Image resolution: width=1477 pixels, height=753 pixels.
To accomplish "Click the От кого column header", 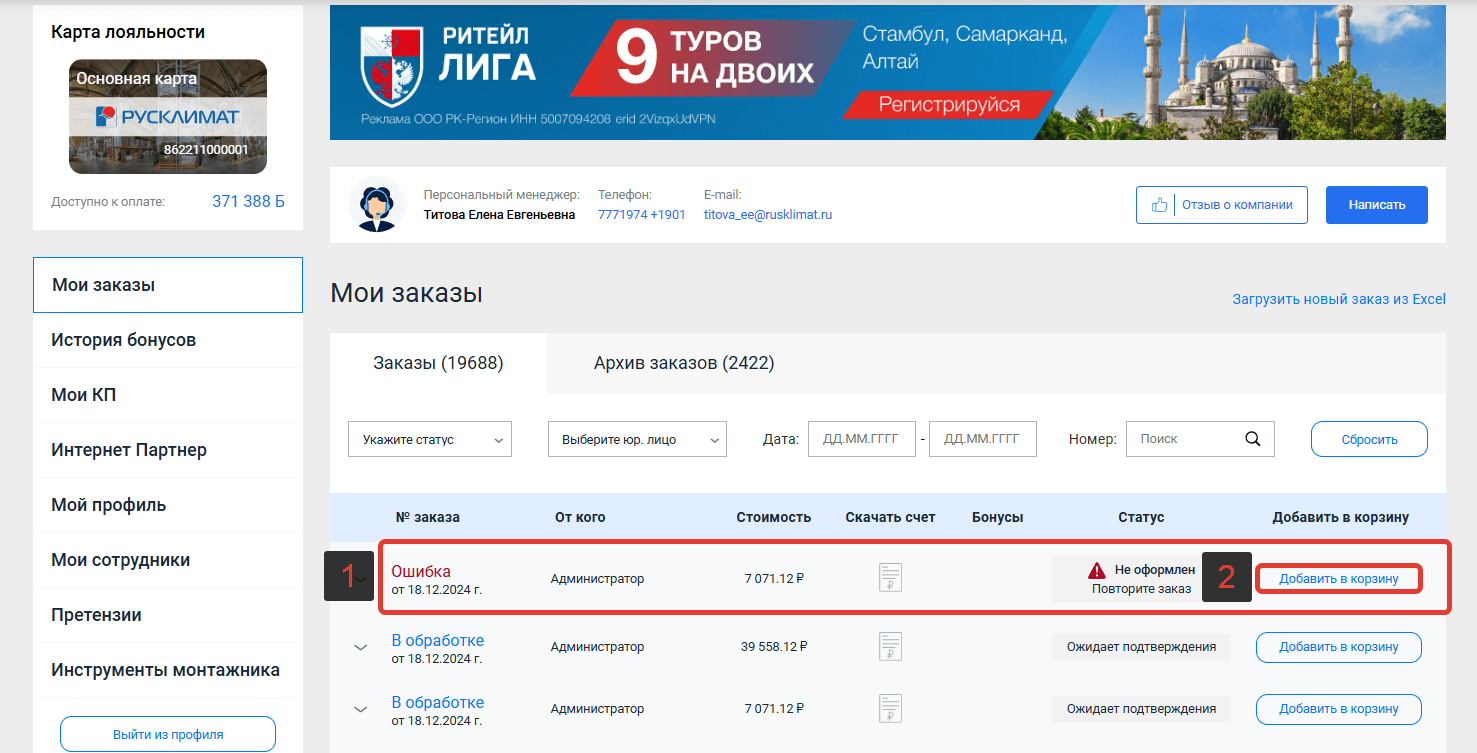I will click(580, 517).
